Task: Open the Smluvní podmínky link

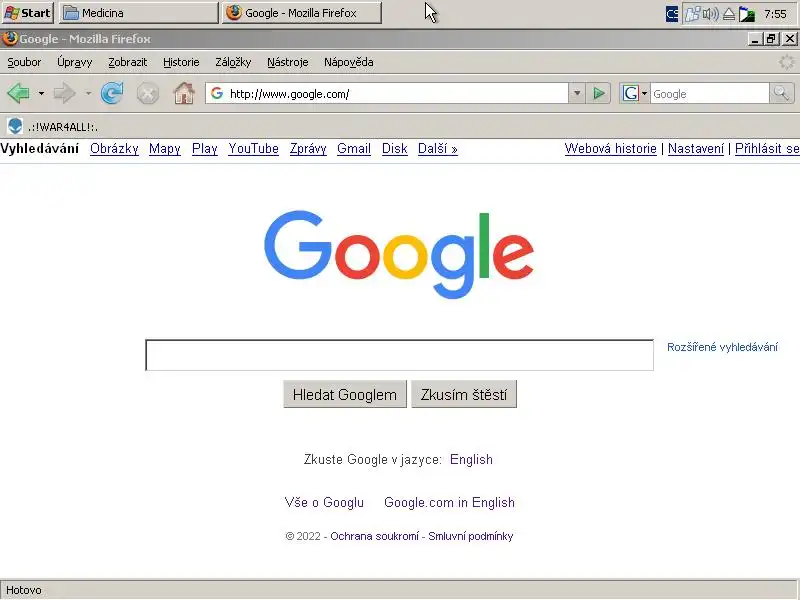Action: pyautogui.click(x=470, y=536)
